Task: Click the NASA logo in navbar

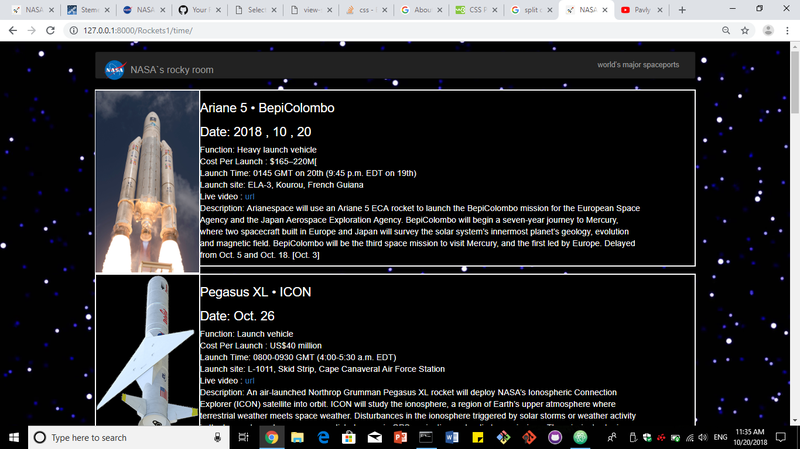Action: pyautogui.click(x=115, y=70)
